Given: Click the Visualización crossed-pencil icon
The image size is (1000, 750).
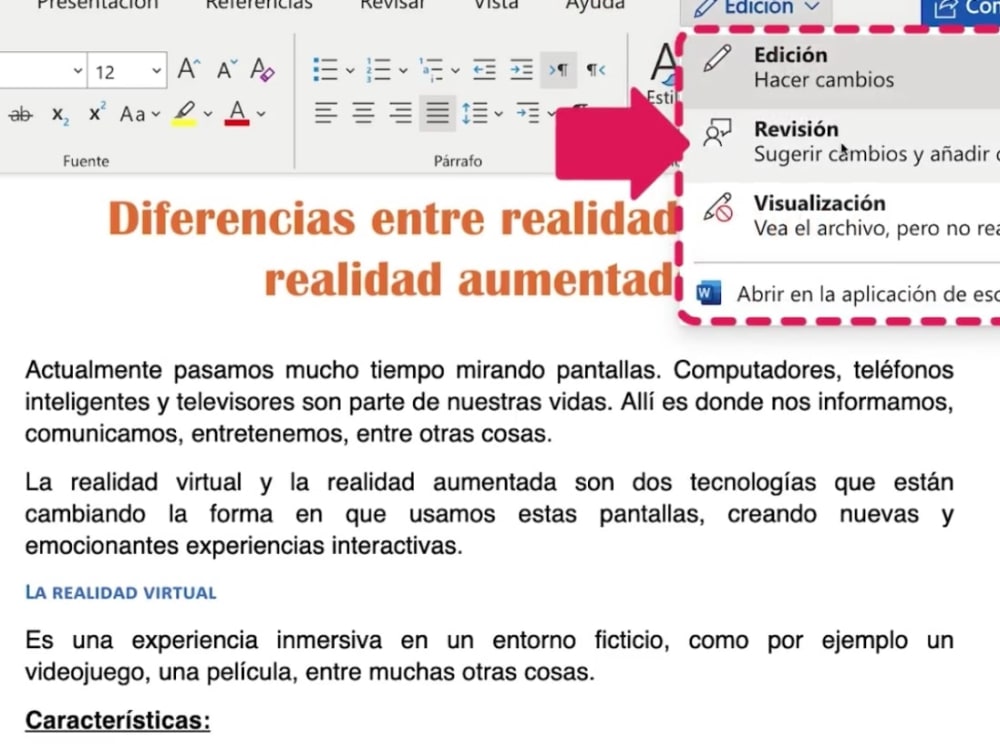Looking at the screenshot, I should pos(717,207).
